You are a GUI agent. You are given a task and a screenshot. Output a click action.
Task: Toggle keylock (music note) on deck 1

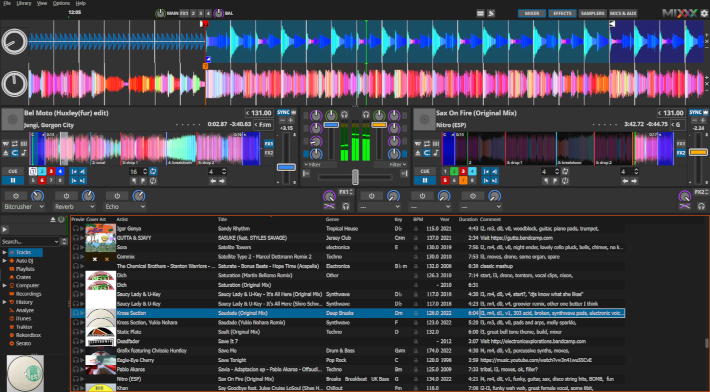click(x=24, y=153)
